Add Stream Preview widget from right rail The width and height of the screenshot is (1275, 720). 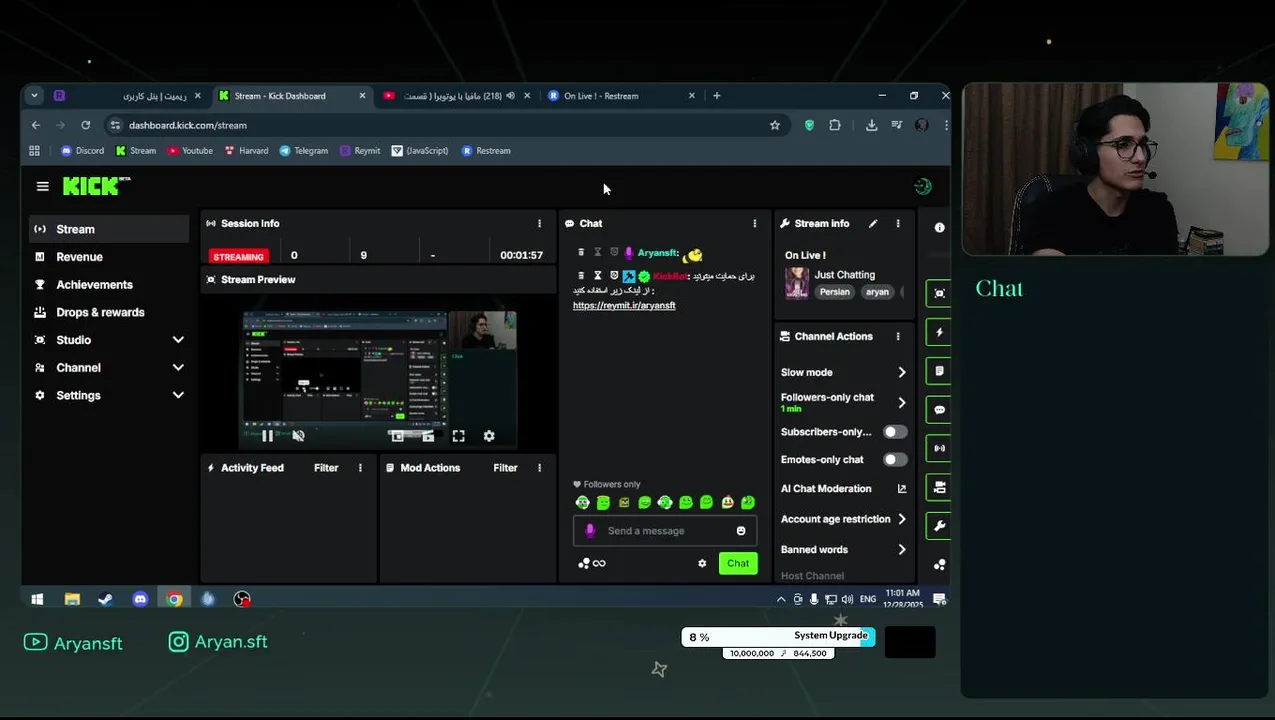click(939, 294)
